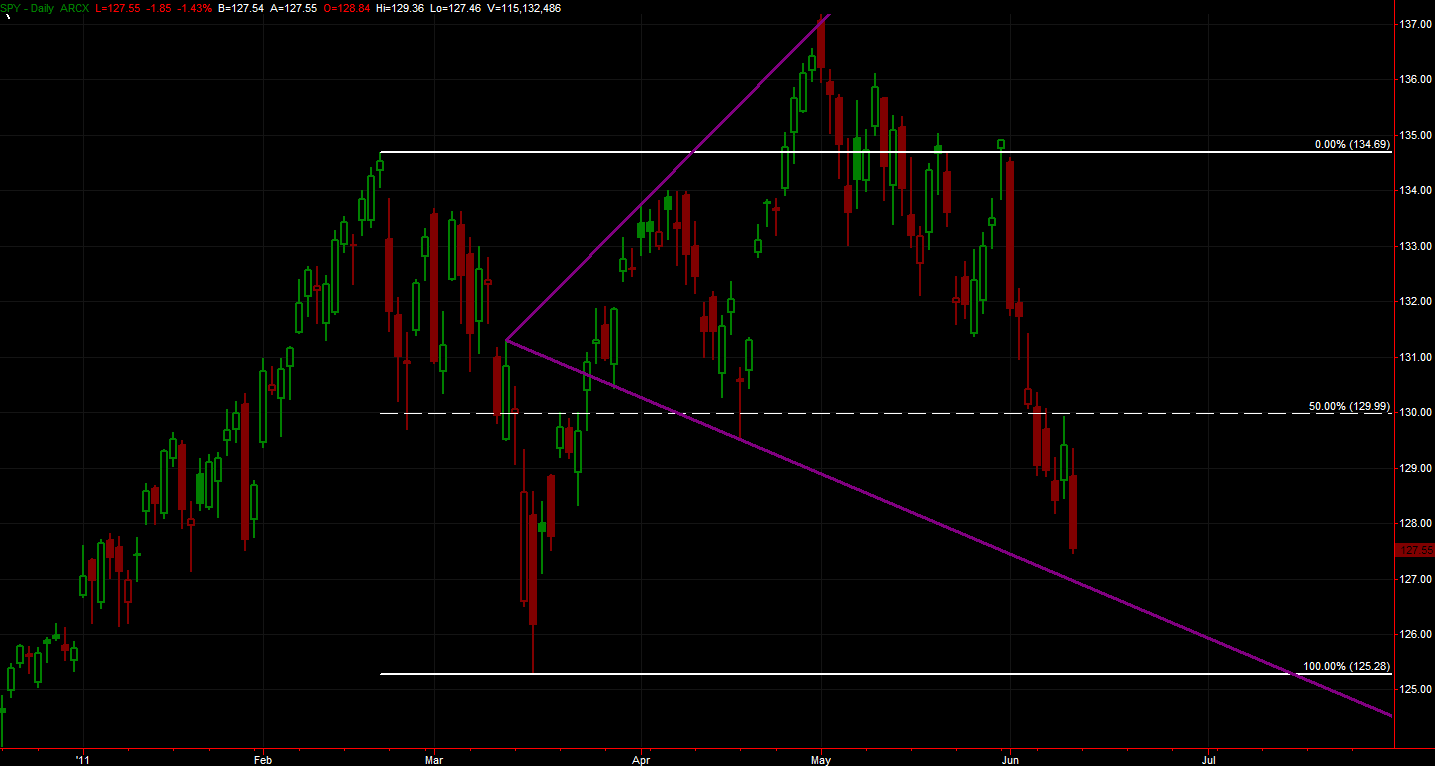1435x766 pixels.
Task: Click the May label on time axis
Action: (x=821, y=759)
